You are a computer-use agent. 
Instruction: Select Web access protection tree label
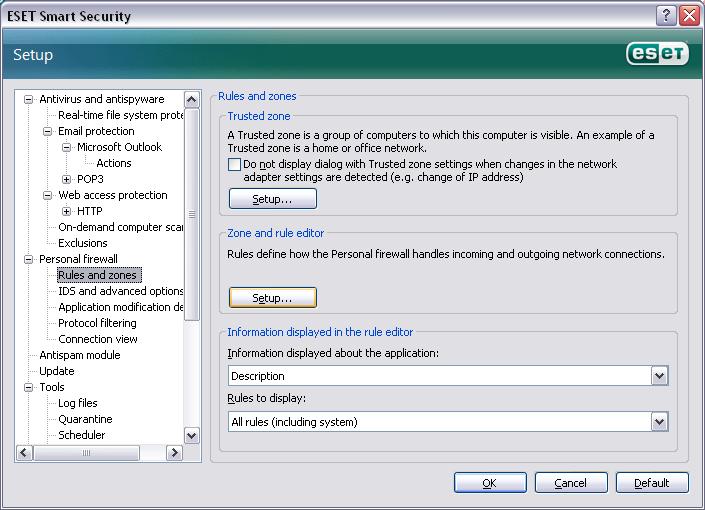click(113, 195)
